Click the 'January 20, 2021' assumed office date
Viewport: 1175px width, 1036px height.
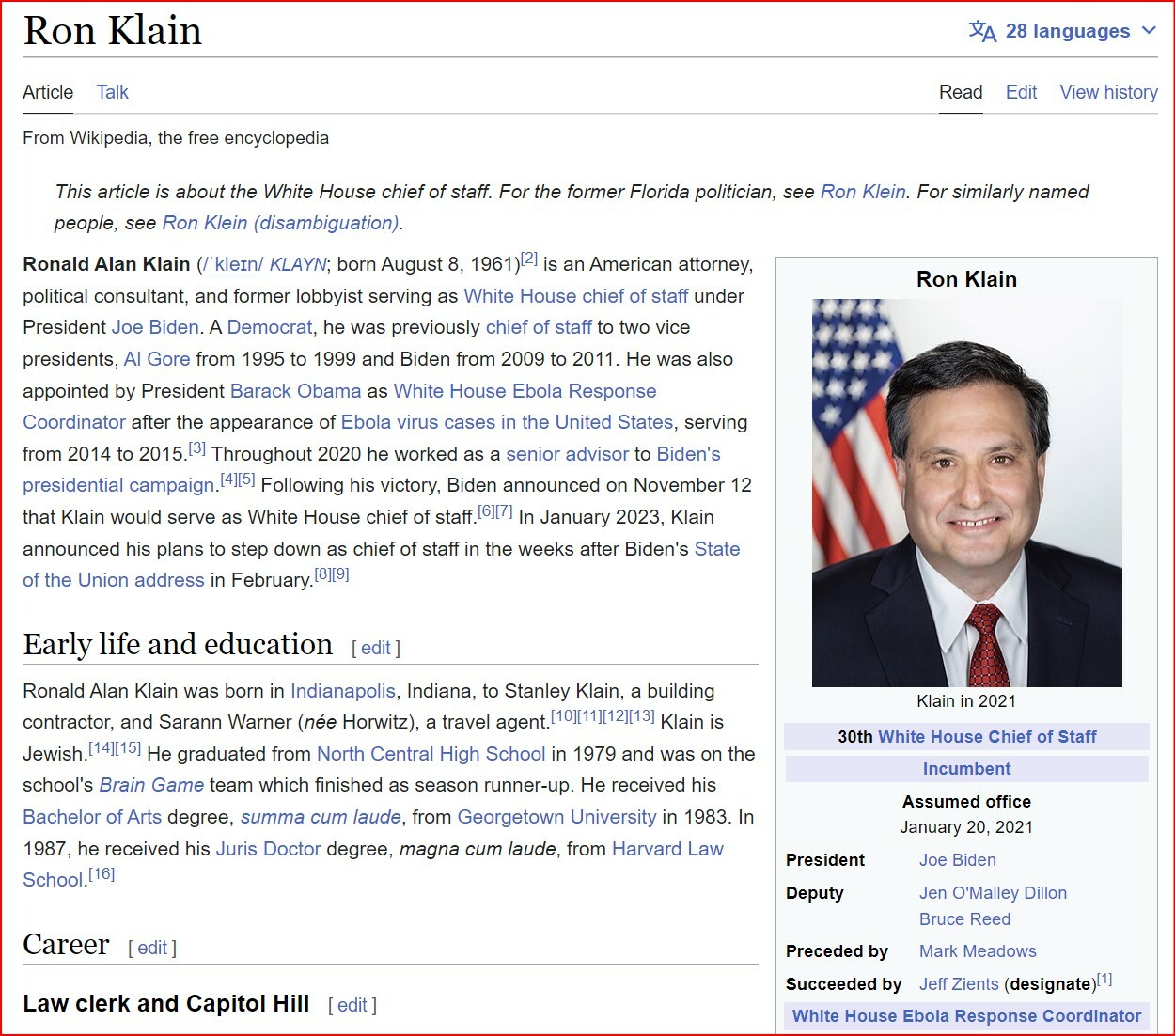[x=966, y=827]
